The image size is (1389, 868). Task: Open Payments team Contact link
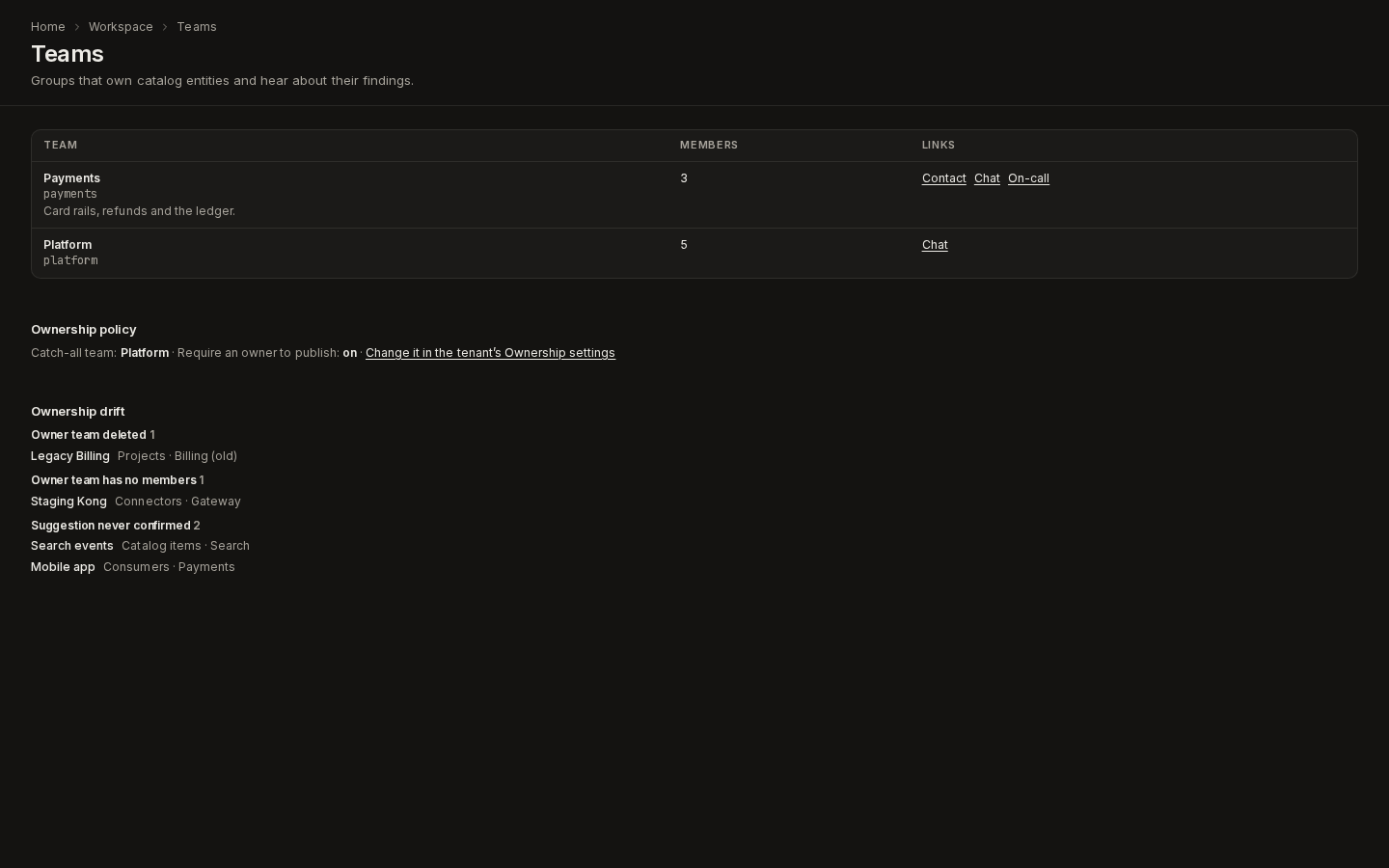944,178
